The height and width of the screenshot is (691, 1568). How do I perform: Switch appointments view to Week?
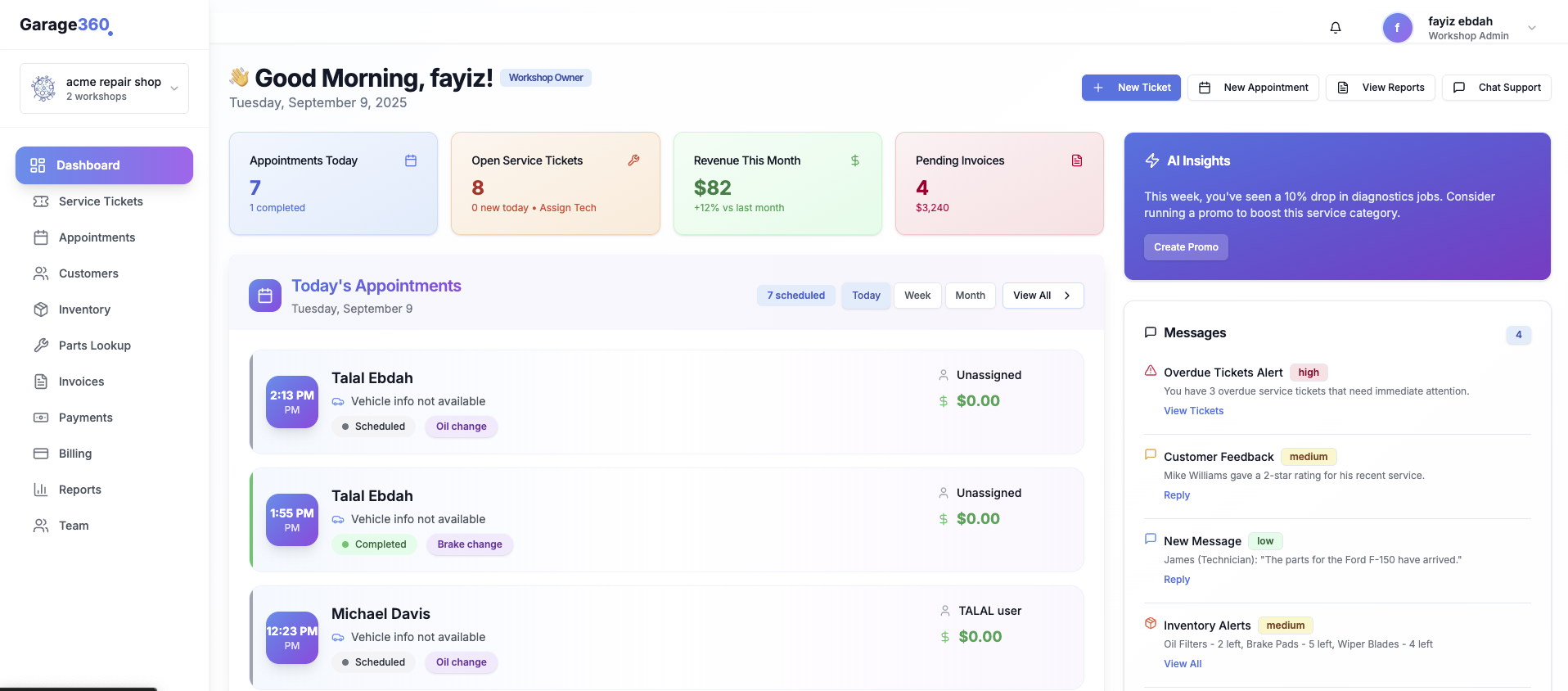coord(917,296)
